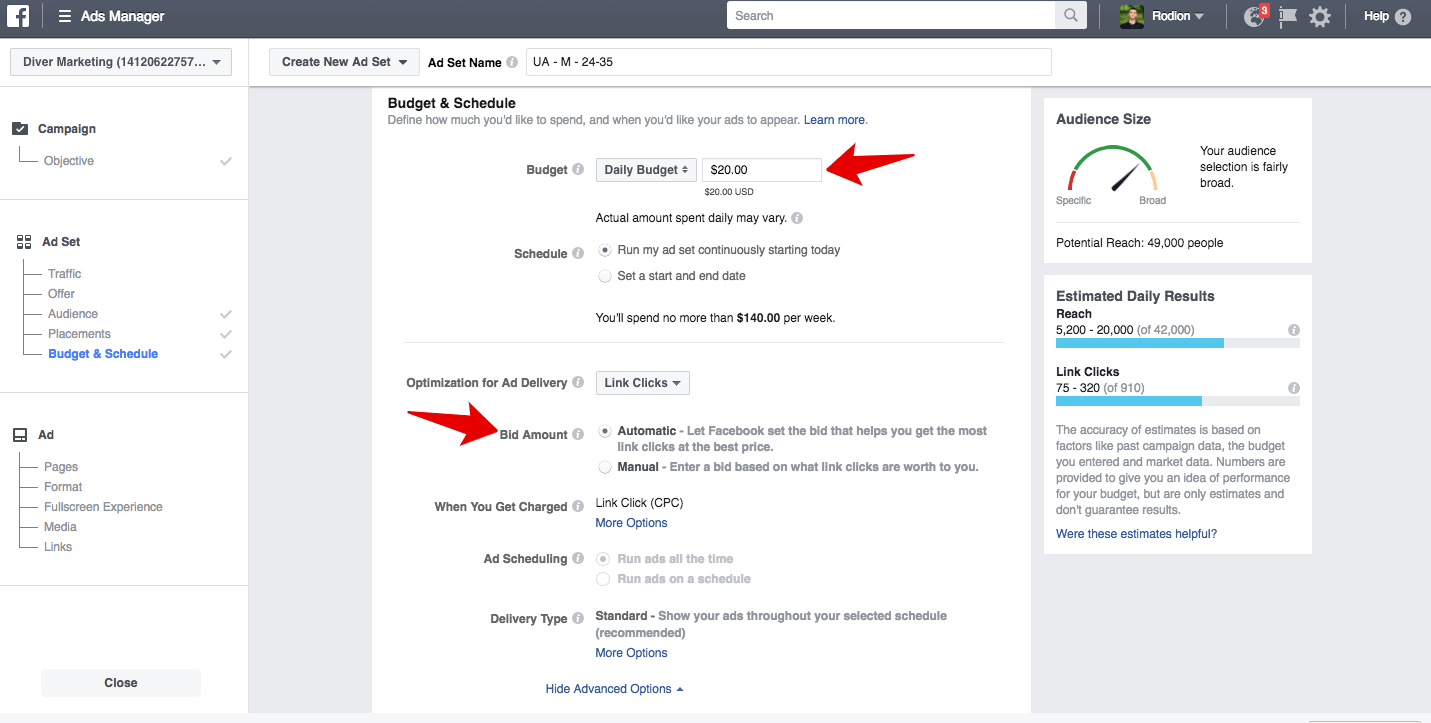Screen dimensions: 1431x723
Task: Click info icon on Link Clicks estimate
Action: coord(1293,388)
